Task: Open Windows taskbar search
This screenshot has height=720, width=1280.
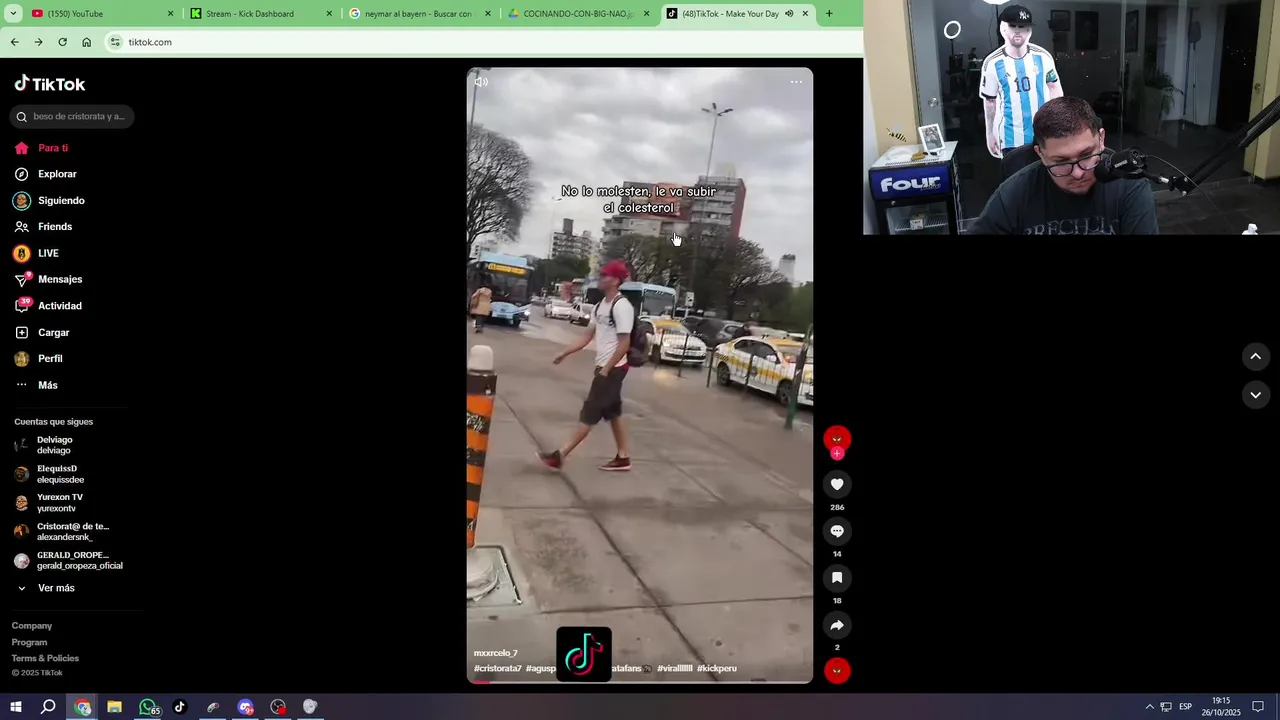Action: (x=48, y=707)
